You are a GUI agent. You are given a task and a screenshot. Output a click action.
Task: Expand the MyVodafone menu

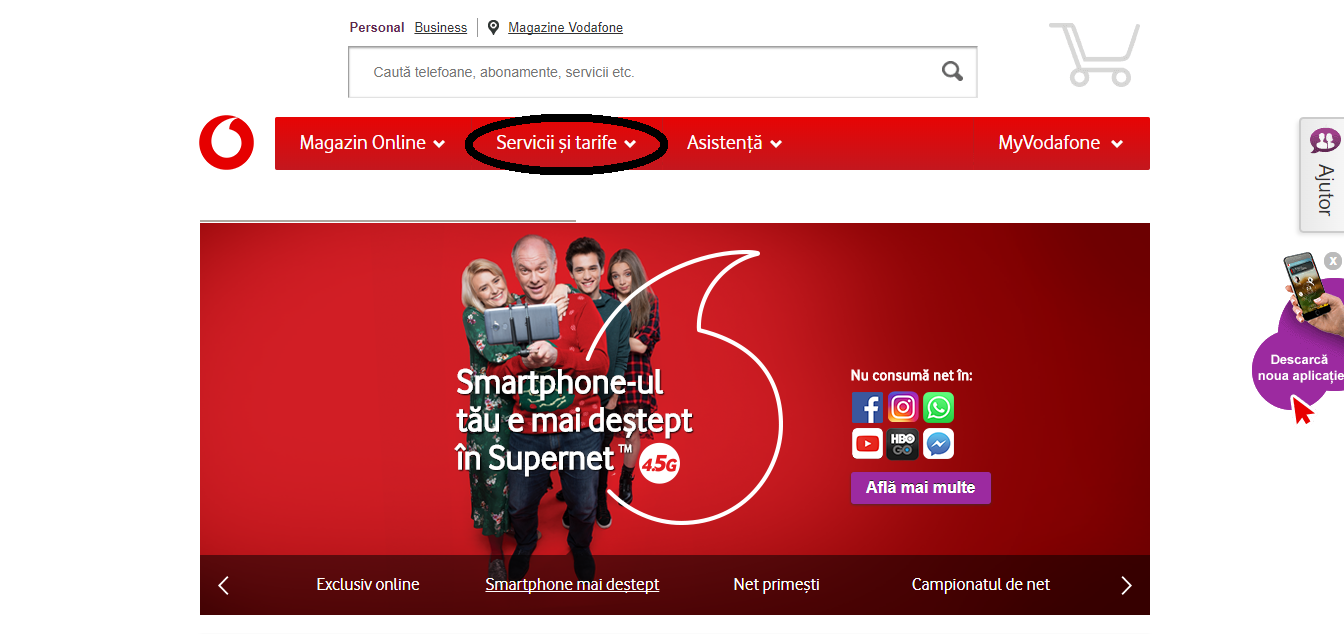1060,143
